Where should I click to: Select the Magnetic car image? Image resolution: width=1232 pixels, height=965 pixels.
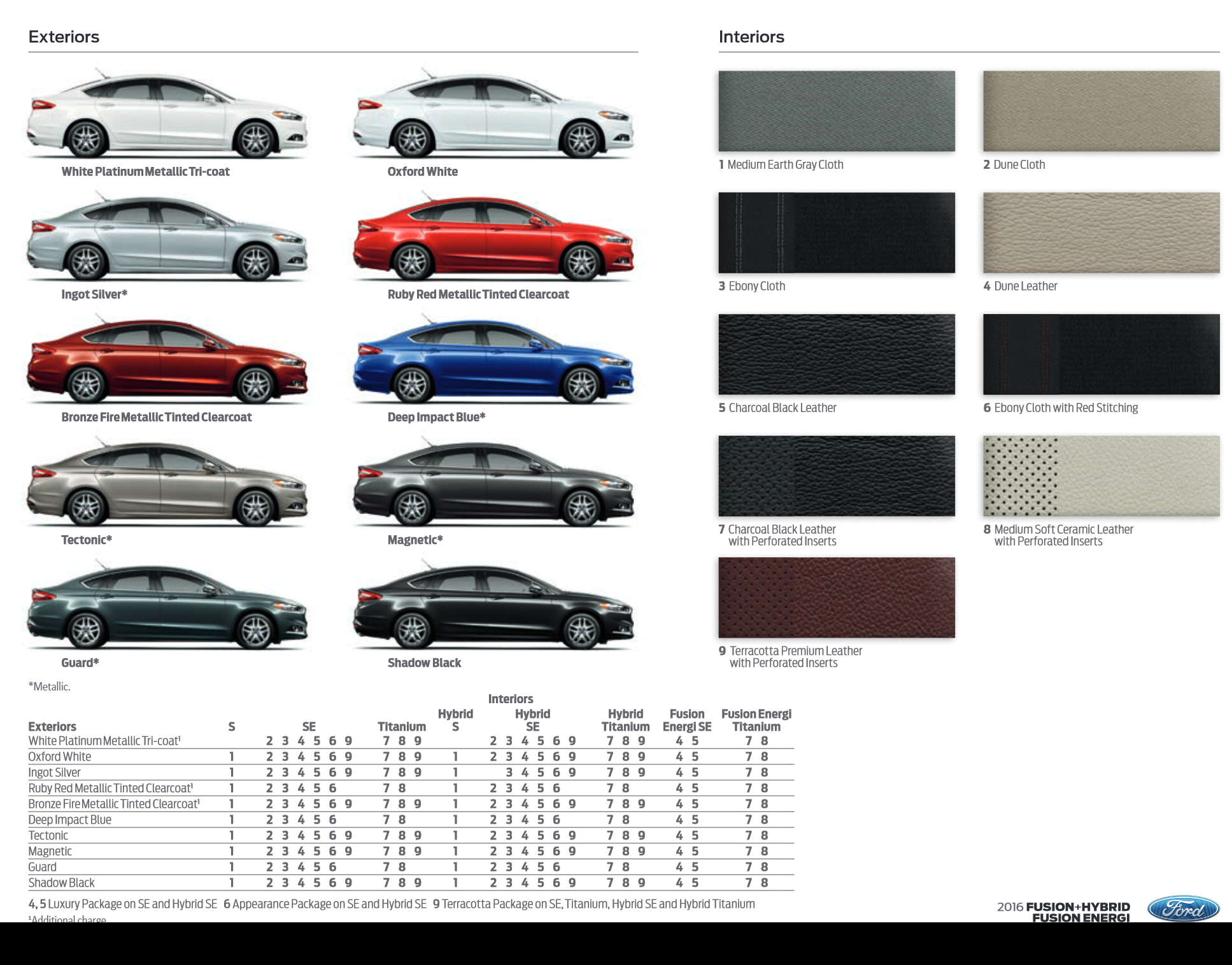pos(493,482)
